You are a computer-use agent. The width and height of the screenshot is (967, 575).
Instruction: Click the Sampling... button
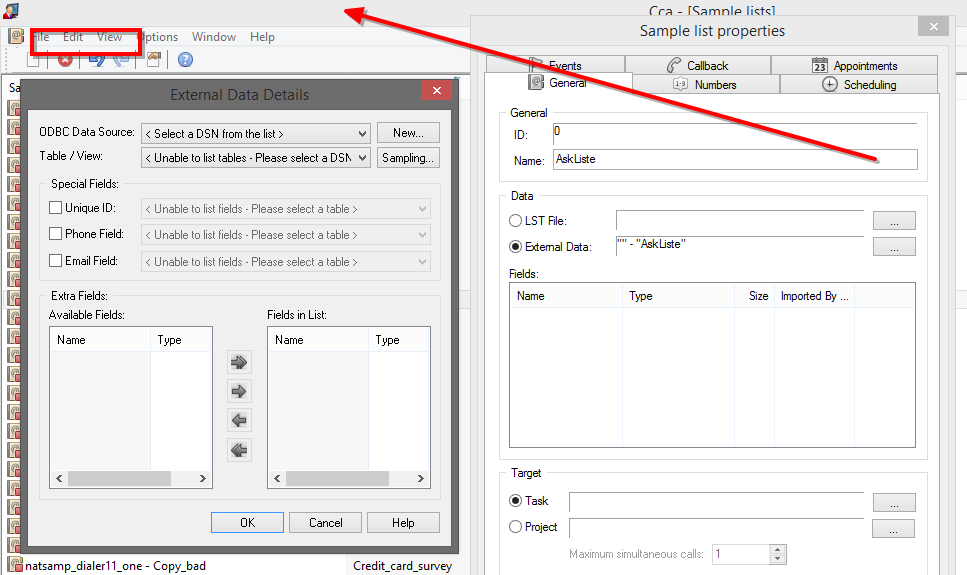point(408,158)
